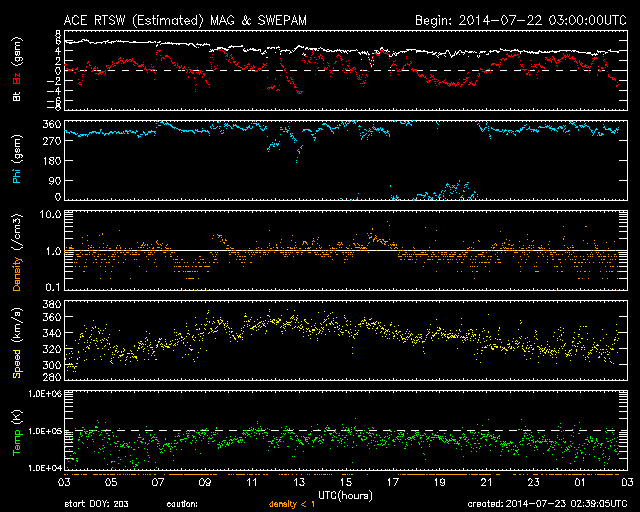The height and width of the screenshot is (512, 640).
Task: Click the hour 09 marker on time axis
Action: click(x=205, y=483)
